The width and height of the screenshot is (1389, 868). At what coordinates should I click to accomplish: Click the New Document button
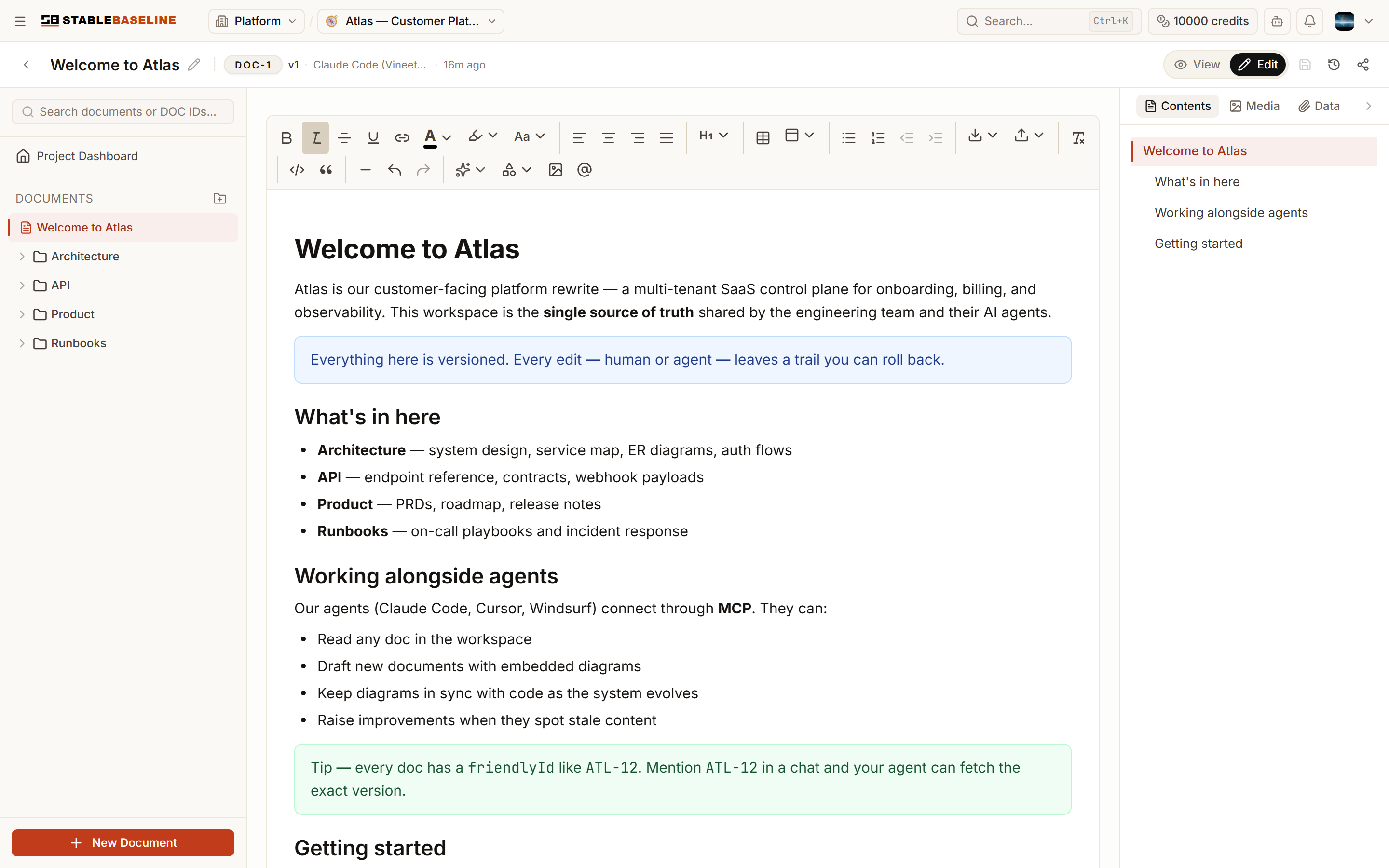coord(123,842)
